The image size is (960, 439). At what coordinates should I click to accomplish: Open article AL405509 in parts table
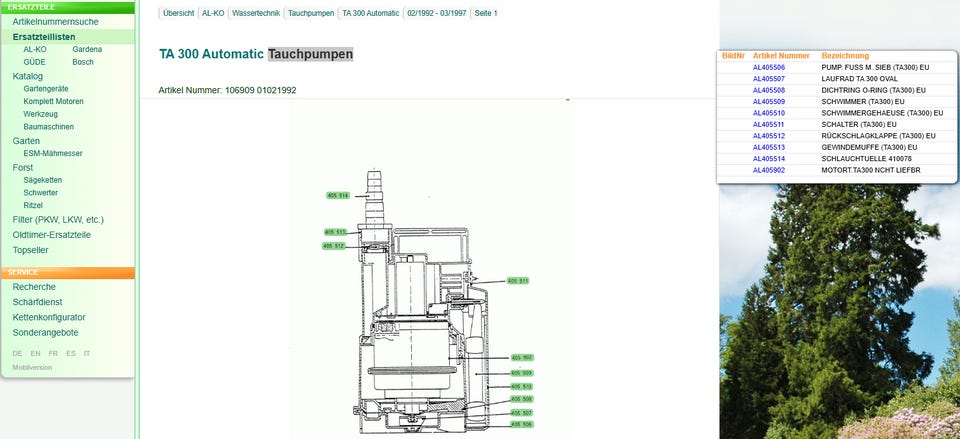coord(768,102)
